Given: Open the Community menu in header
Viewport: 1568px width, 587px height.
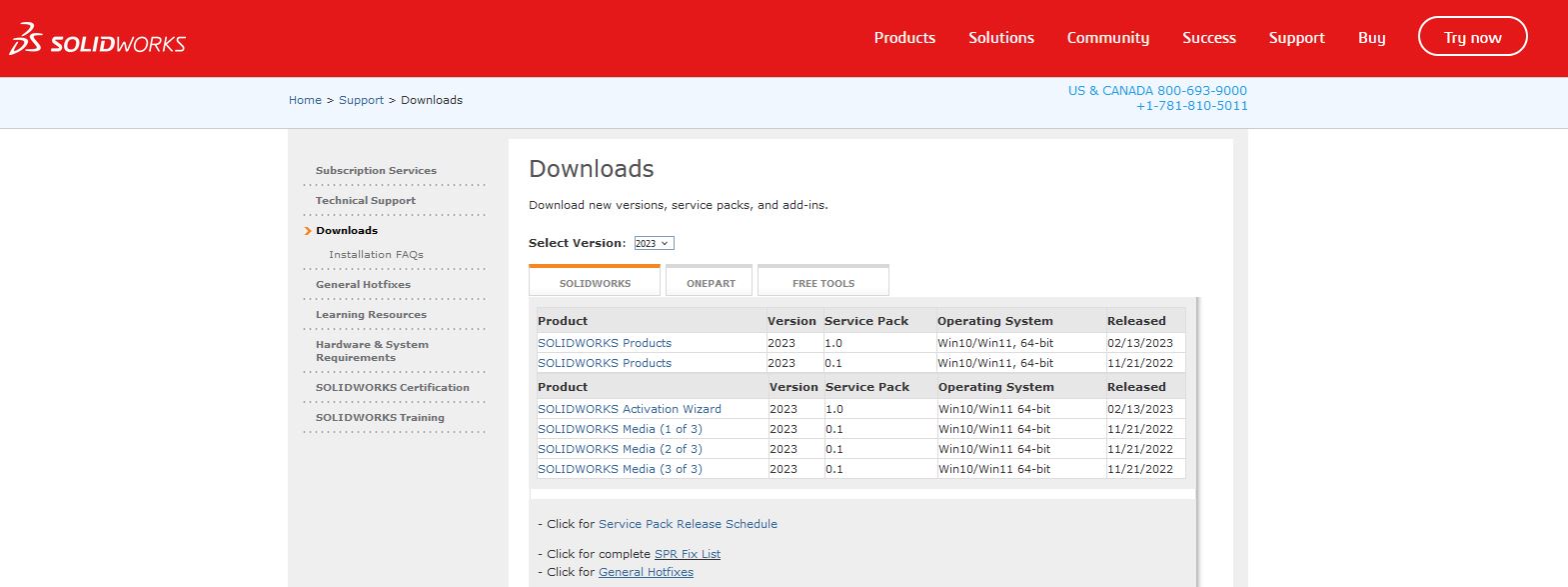Looking at the screenshot, I should coord(1107,38).
